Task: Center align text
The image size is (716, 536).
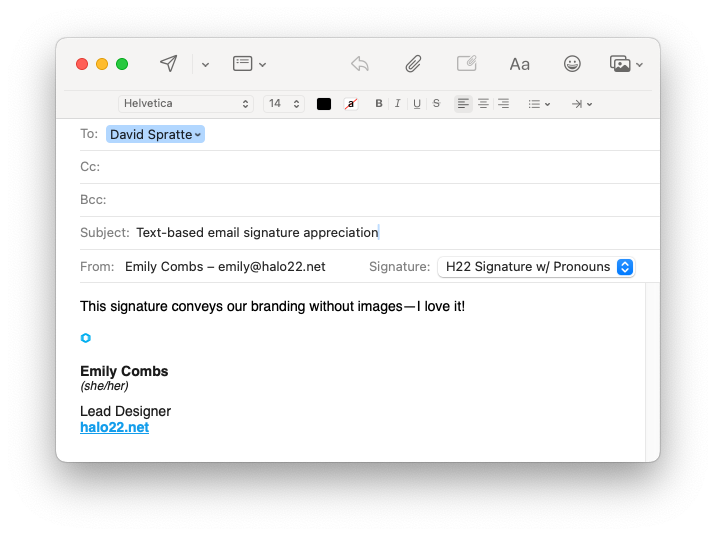Action: [x=483, y=104]
